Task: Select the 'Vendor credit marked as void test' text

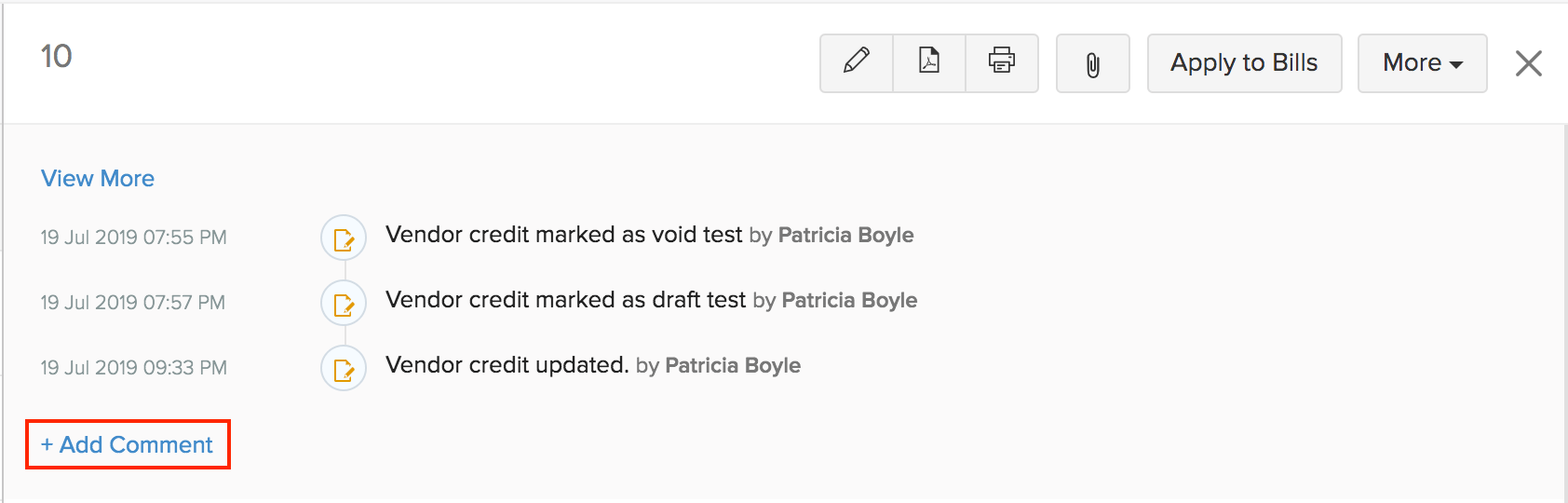Action: click(x=563, y=235)
